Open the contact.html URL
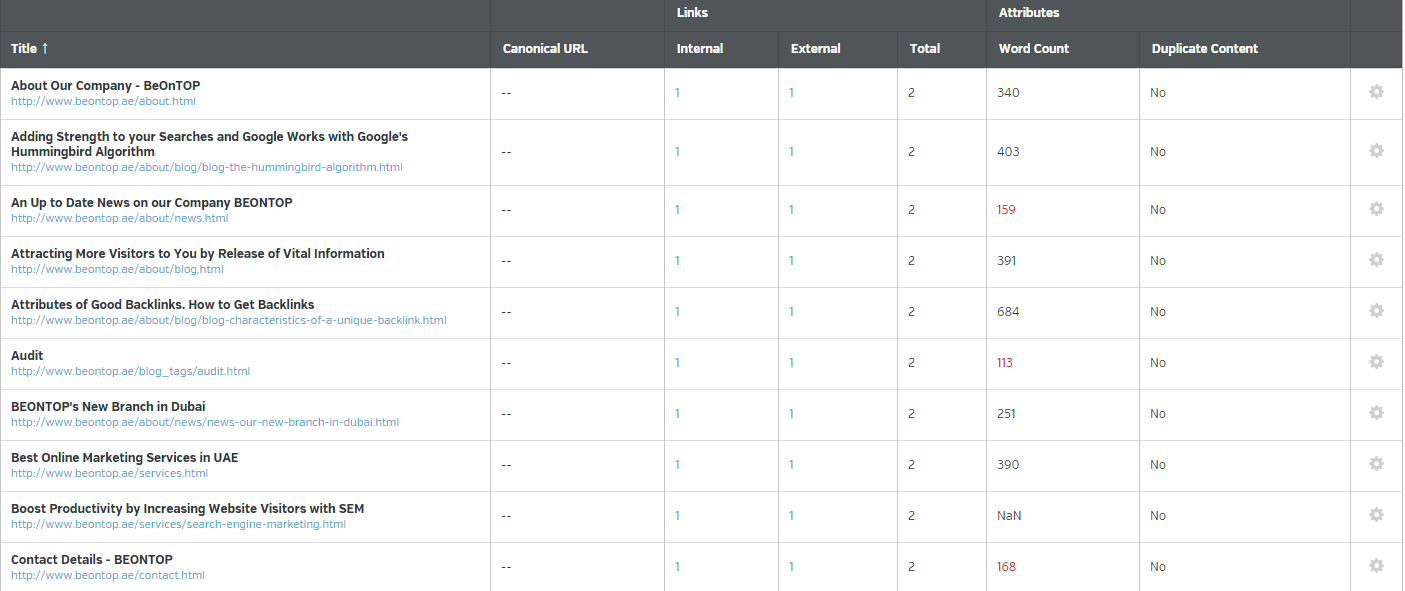 coord(108,575)
